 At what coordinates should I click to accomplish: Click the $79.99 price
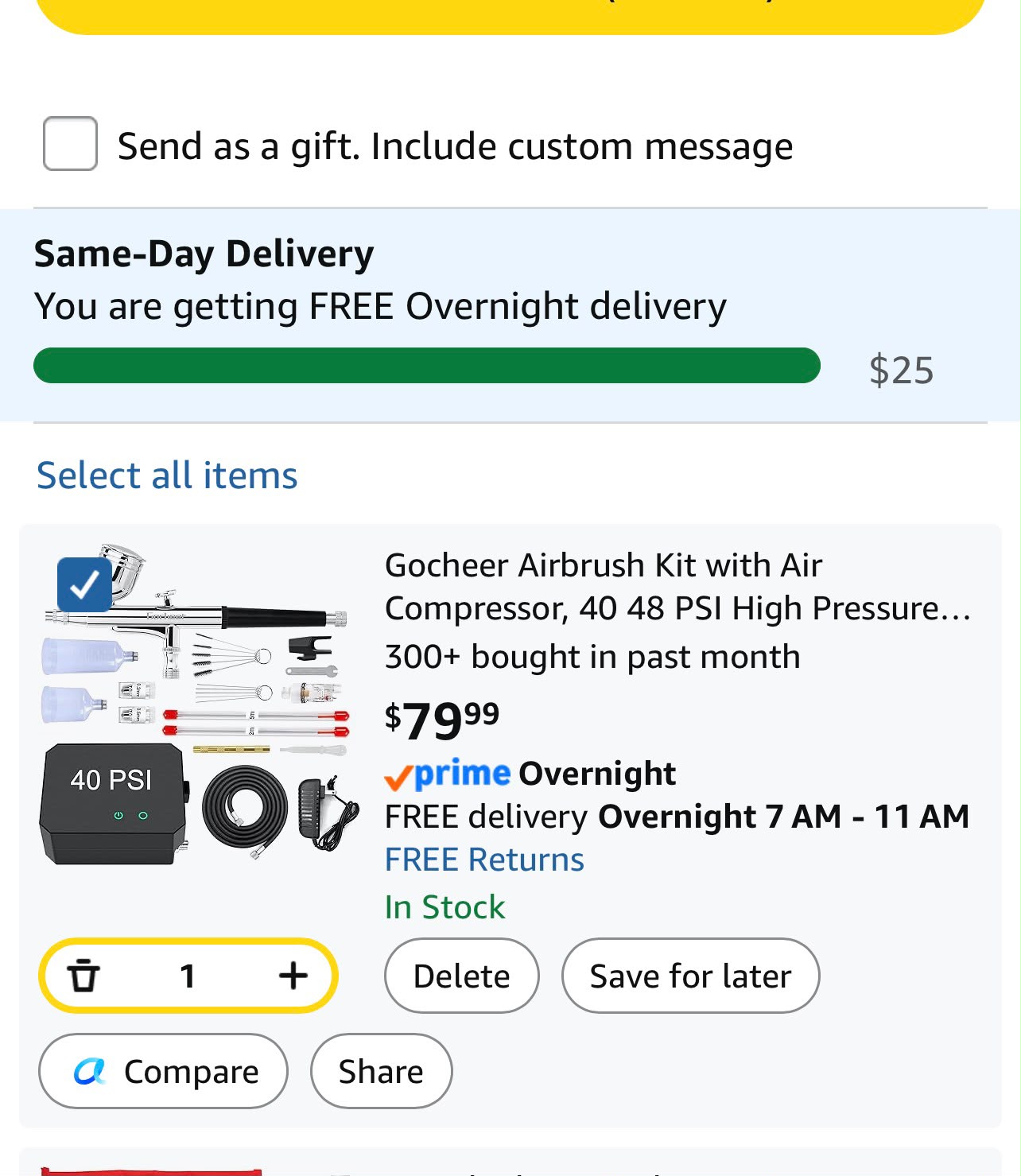point(442,720)
